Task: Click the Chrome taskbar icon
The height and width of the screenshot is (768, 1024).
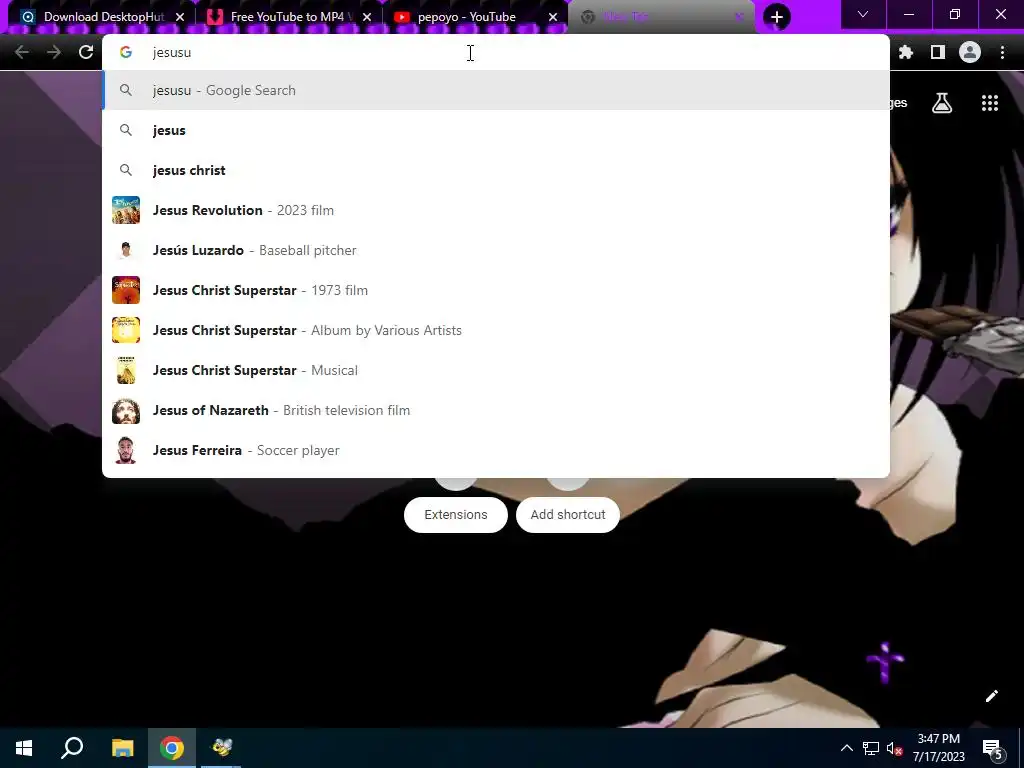Action: tap(172, 748)
